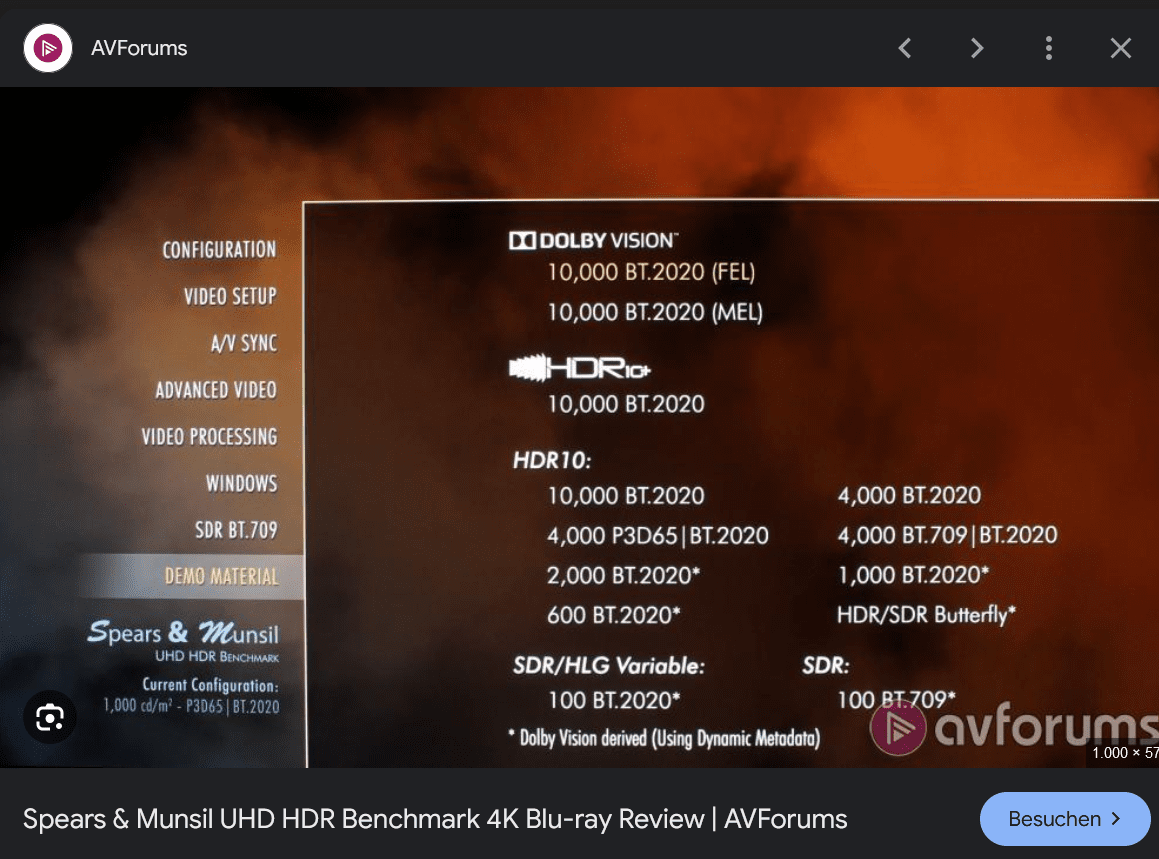Screen dimensions: 1159x859
Task: Choose 1,000 BT.2020* option
Action: point(913,574)
